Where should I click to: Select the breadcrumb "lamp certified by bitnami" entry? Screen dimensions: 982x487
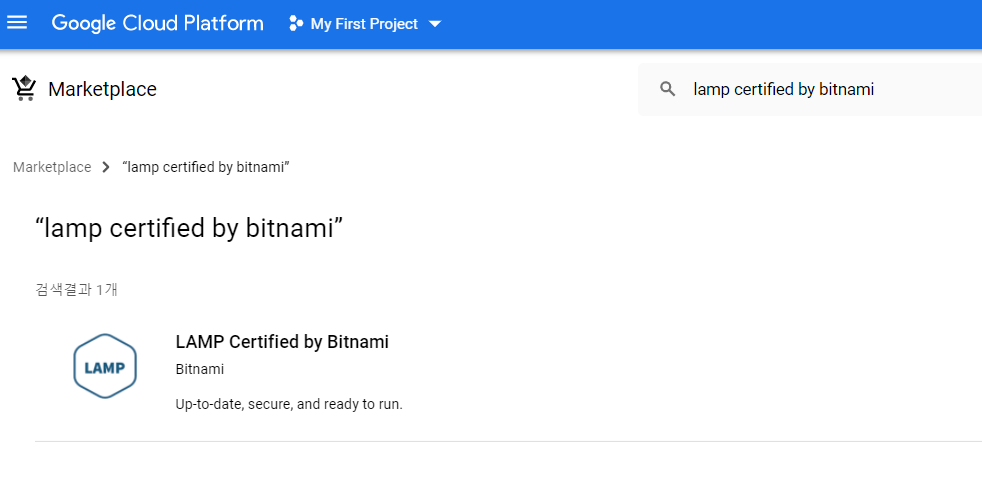pos(205,167)
